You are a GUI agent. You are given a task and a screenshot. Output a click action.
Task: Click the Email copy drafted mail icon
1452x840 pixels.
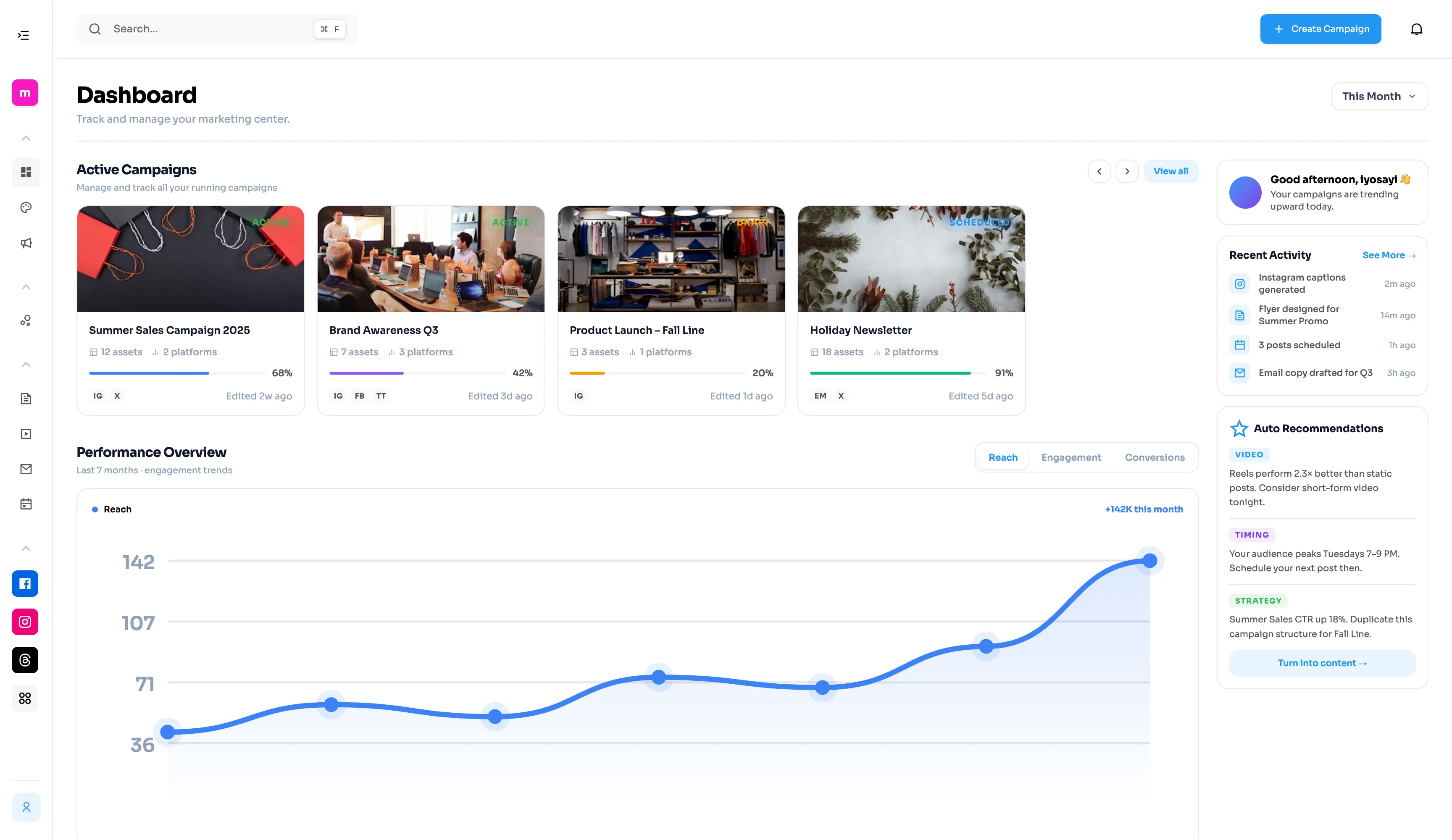tap(1239, 373)
